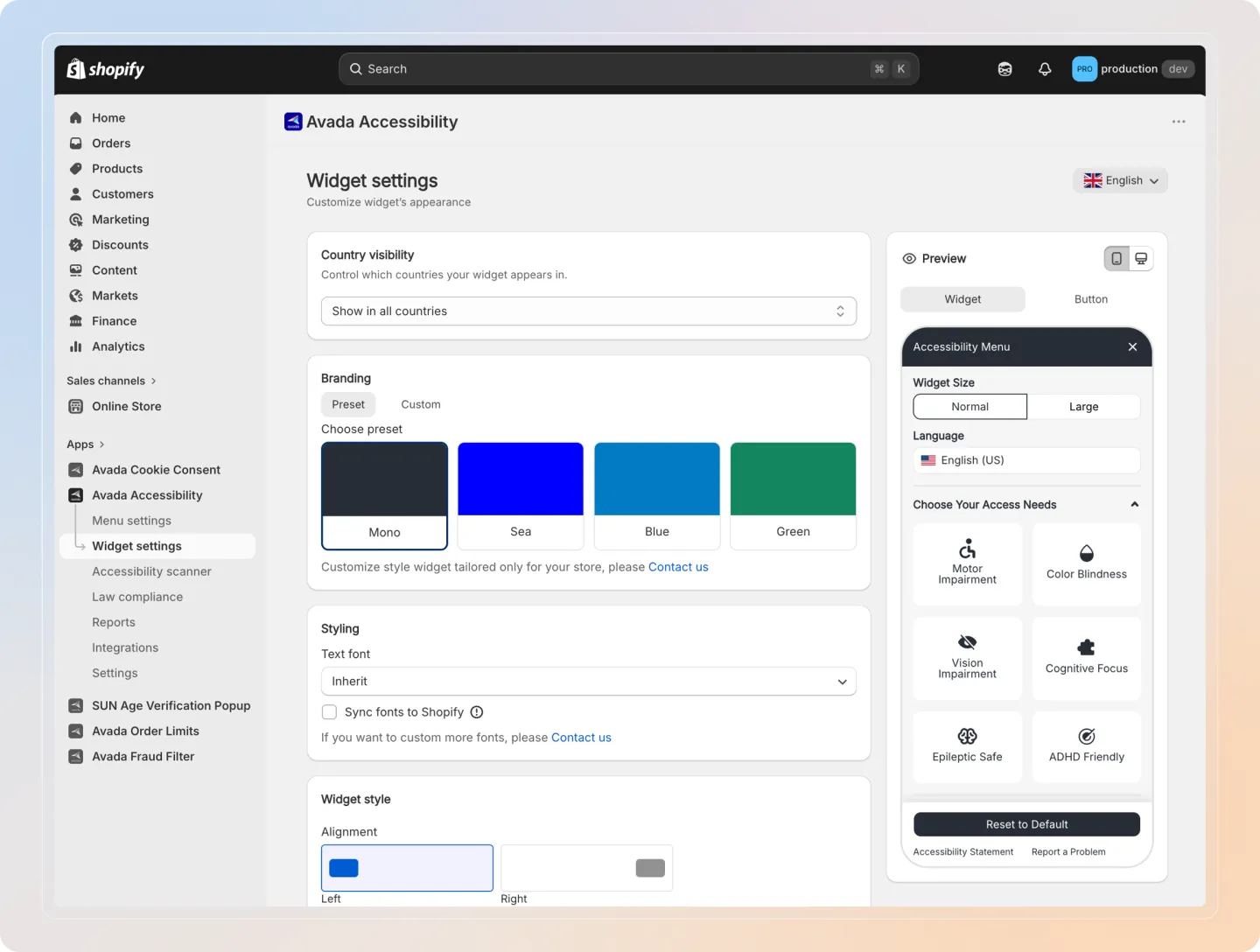Click the Avada Accessibility app logo in the page header
Viewport: 1260px width, 952px height.
click(x=293, y=122)
